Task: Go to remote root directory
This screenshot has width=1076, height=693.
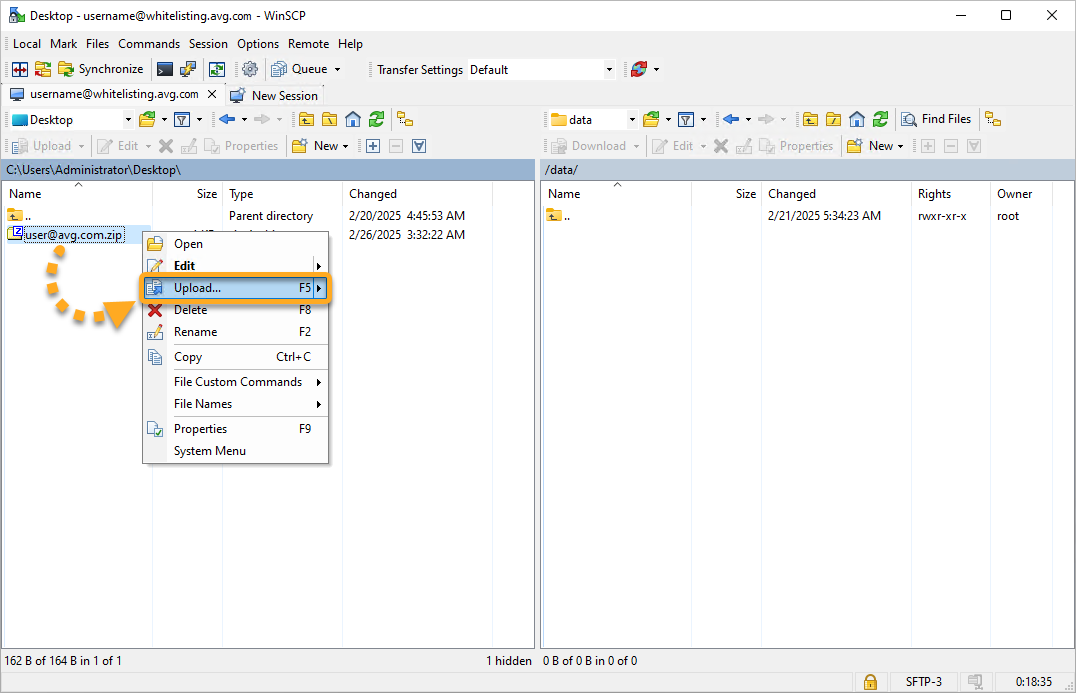Action: [x=834, y=119]
